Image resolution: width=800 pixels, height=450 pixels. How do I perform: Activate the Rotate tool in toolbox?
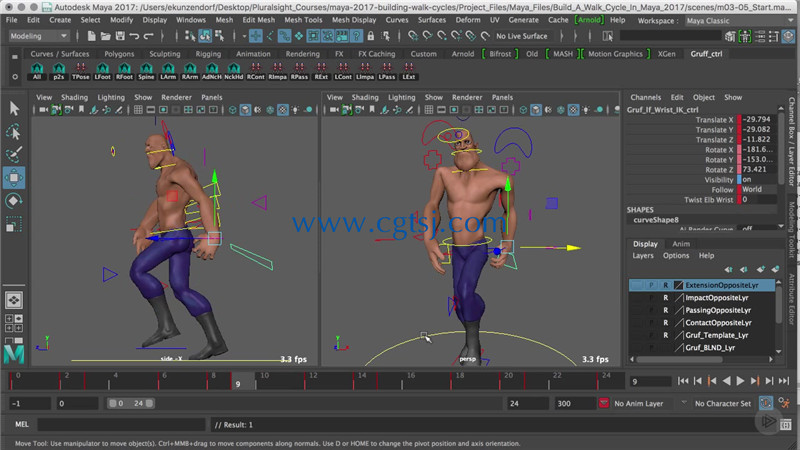pyautogui.click(x=14, y=201)
